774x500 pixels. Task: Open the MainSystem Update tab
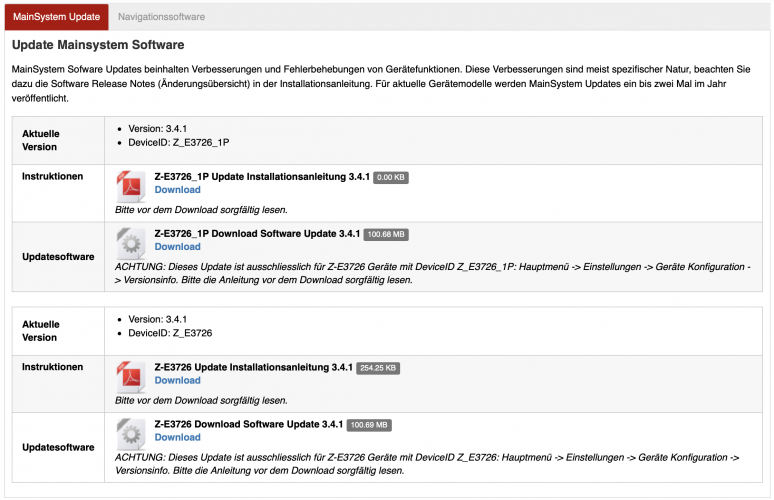coord(56,17)
